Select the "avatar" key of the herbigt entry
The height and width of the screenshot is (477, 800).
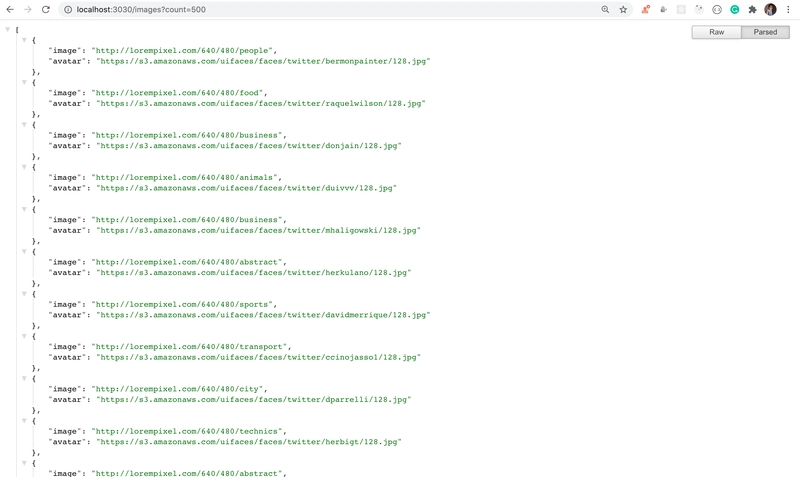[x=67, y=442]
